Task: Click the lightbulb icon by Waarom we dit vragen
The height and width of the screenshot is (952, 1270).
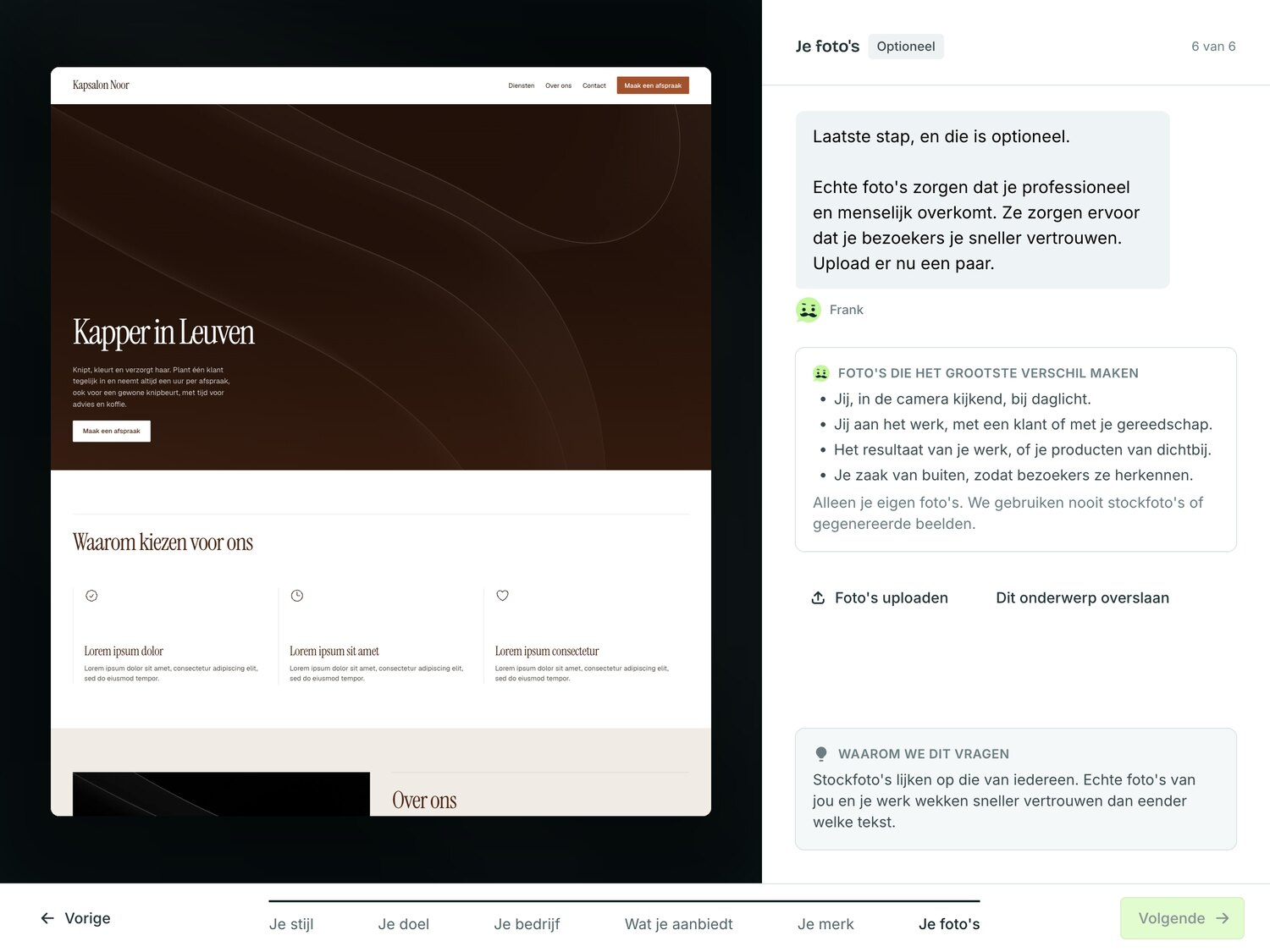Action: pos(820,754)
